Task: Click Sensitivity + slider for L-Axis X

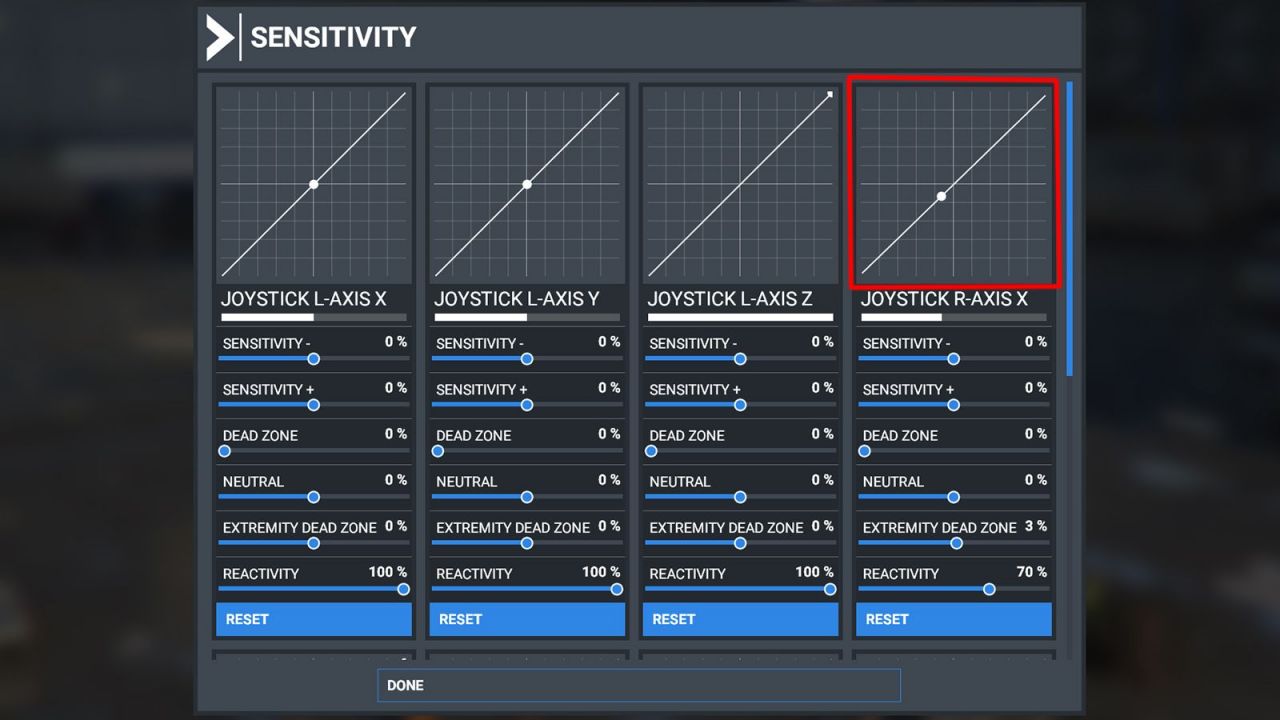Action: [x=314, y=405]
